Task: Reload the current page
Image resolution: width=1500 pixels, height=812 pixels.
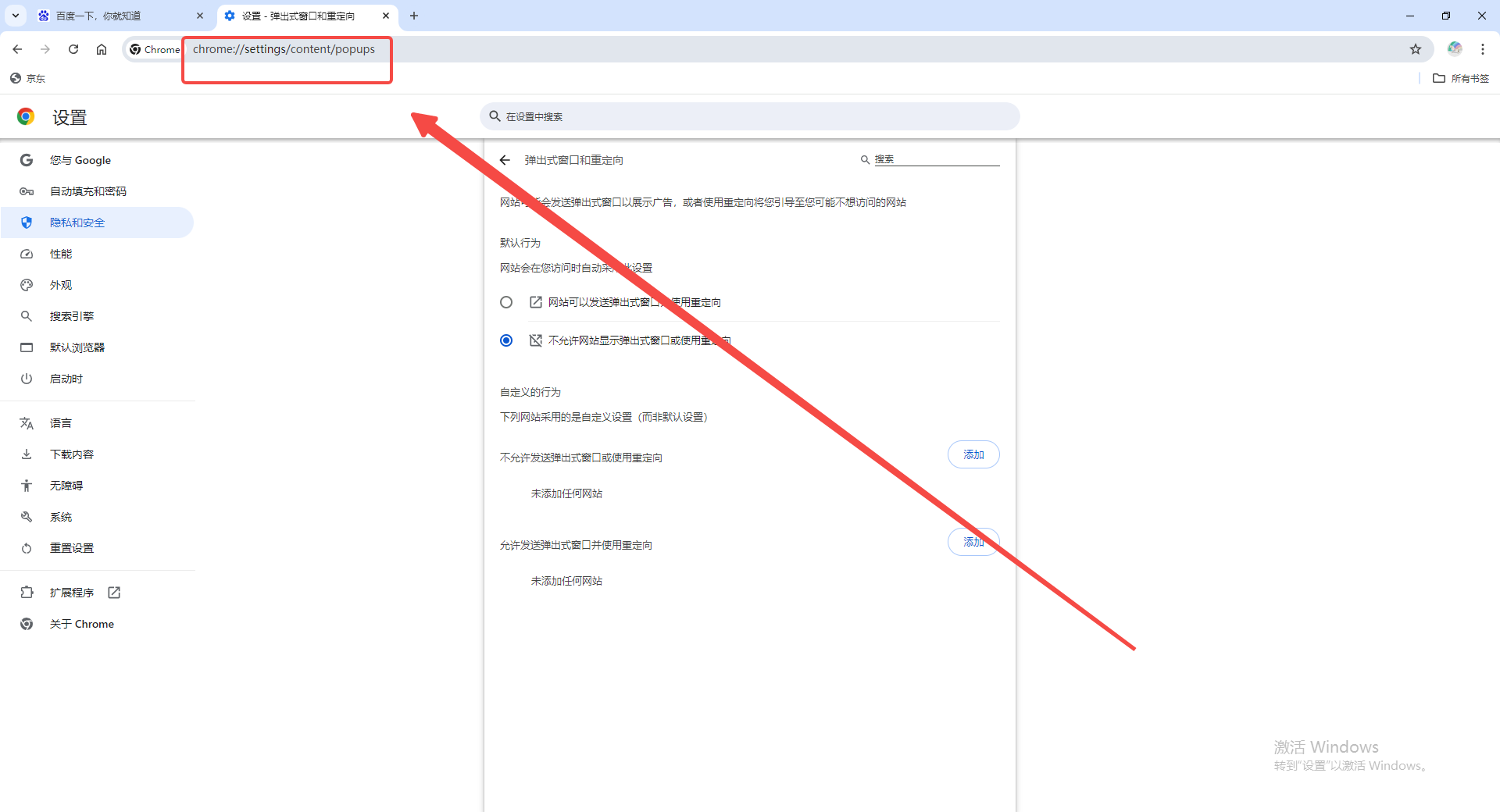Action: pos(73,49)
